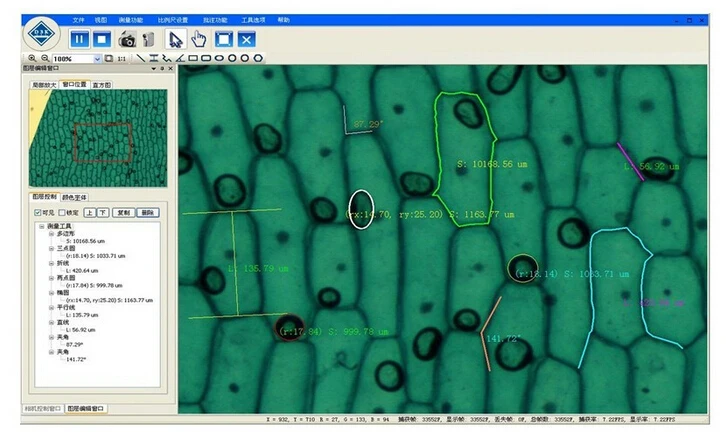Screen dimensions: 726x439
Task: Select the straight line measurement tool
Action: tap(141, 58)
